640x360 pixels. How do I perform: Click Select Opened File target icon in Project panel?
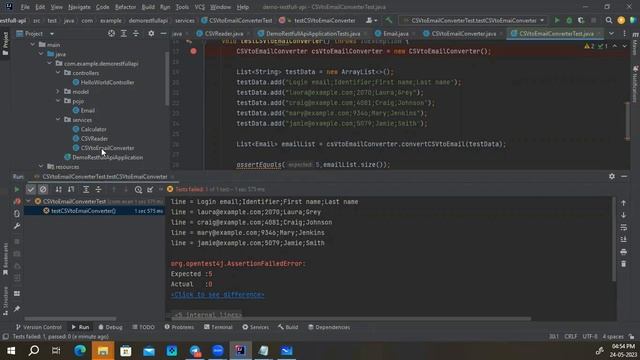pos(111,33)
